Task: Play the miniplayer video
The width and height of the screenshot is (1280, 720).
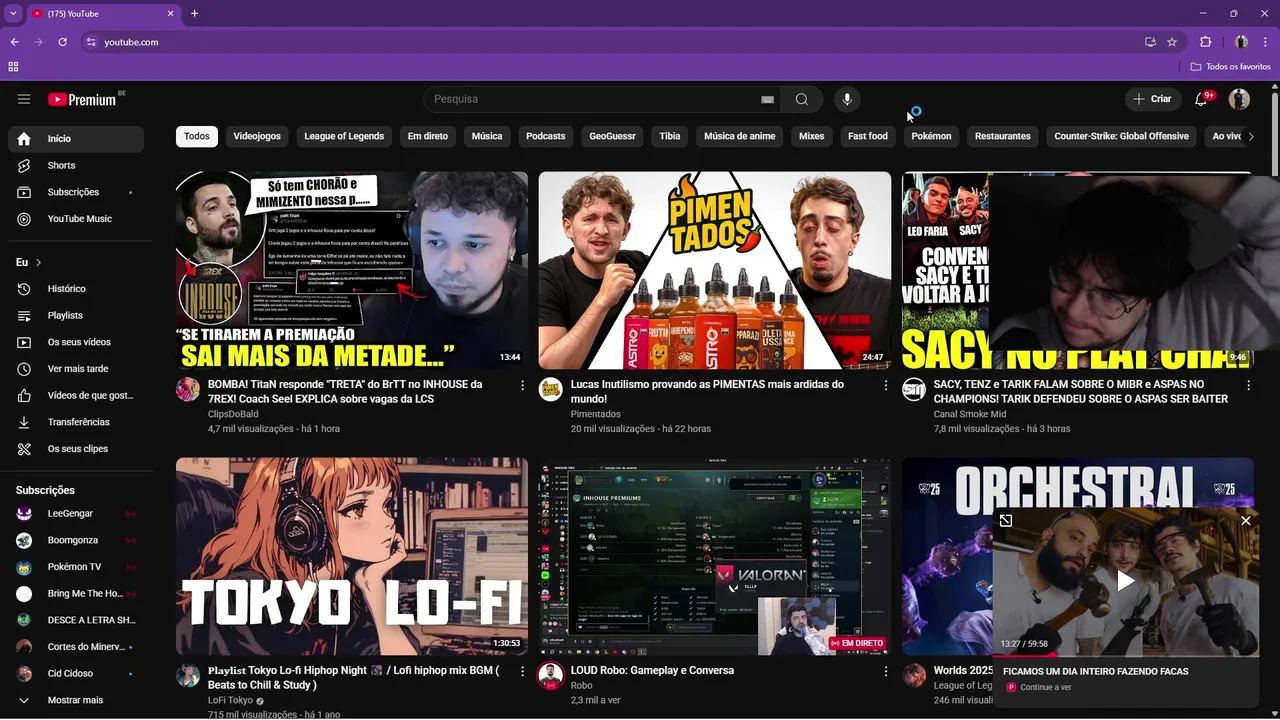Action: (x=1126, y=581)
